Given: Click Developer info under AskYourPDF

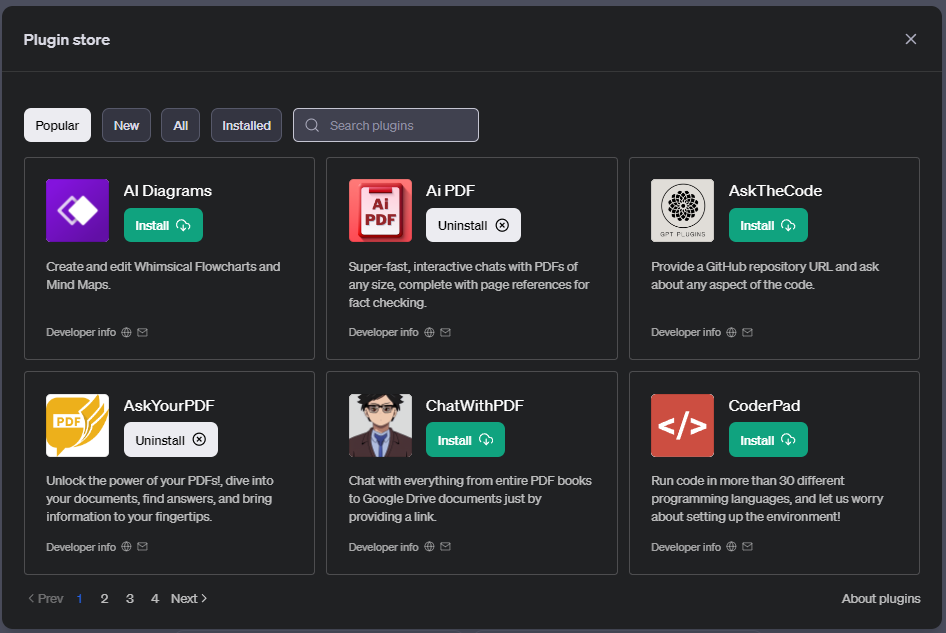Looking at the screenshot, I should coord(81,547).
